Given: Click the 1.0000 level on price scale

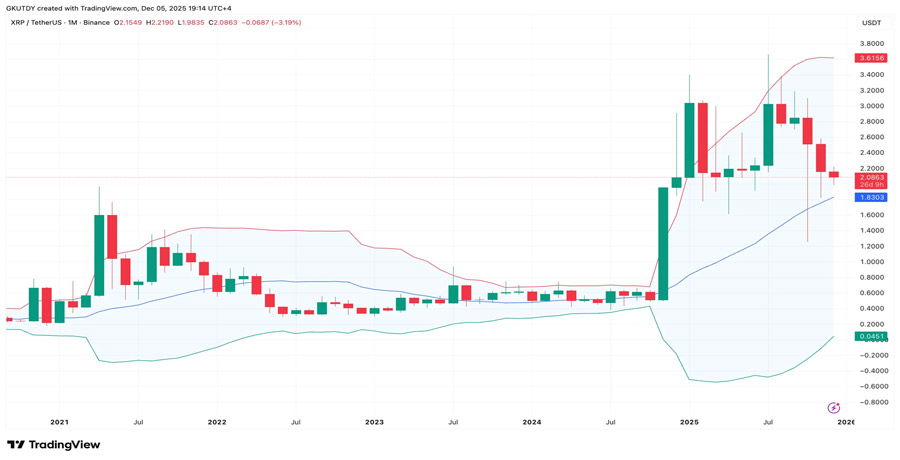Looking at the screenshot, I should [870, 262].
